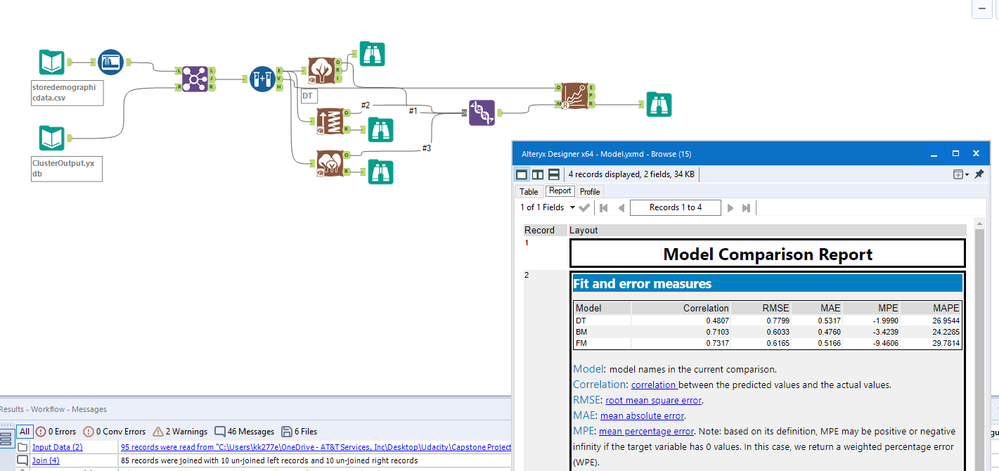
Task: Switch Browse window to stacked pane layout
Action: (x=554, y=174)
